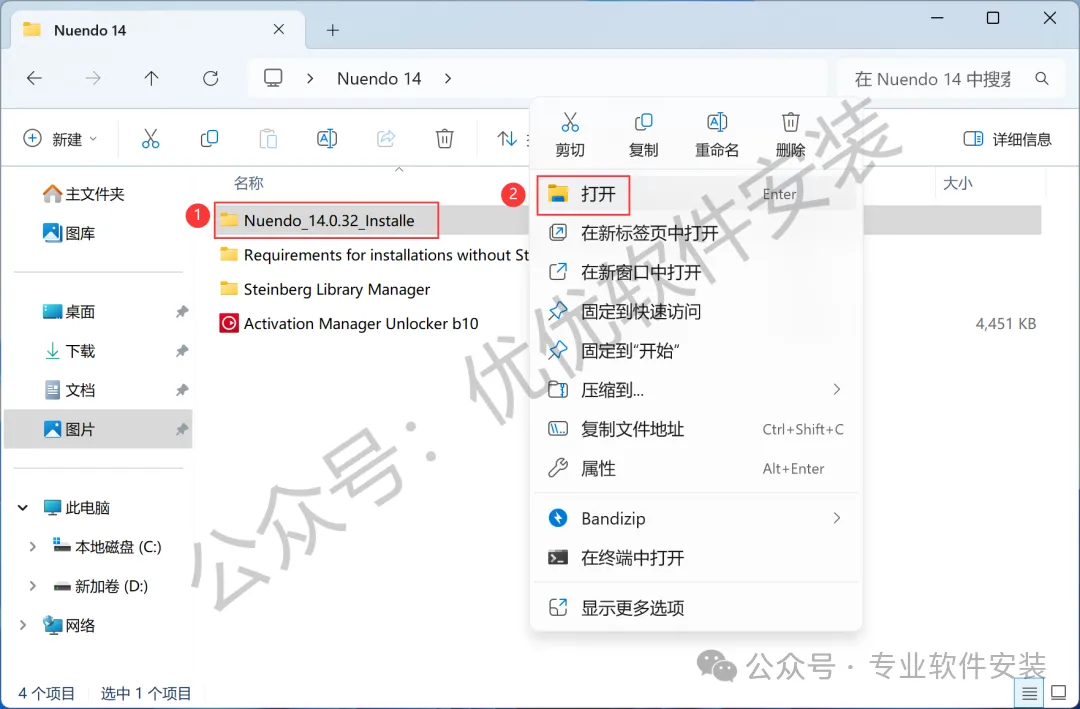Refresh the current folder view
Viewport: 1080px width, 709px height.
click(x=211, y=79)
